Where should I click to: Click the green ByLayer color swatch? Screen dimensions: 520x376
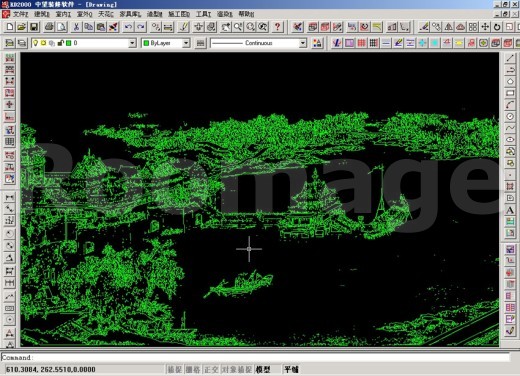[x=146, y=43]
